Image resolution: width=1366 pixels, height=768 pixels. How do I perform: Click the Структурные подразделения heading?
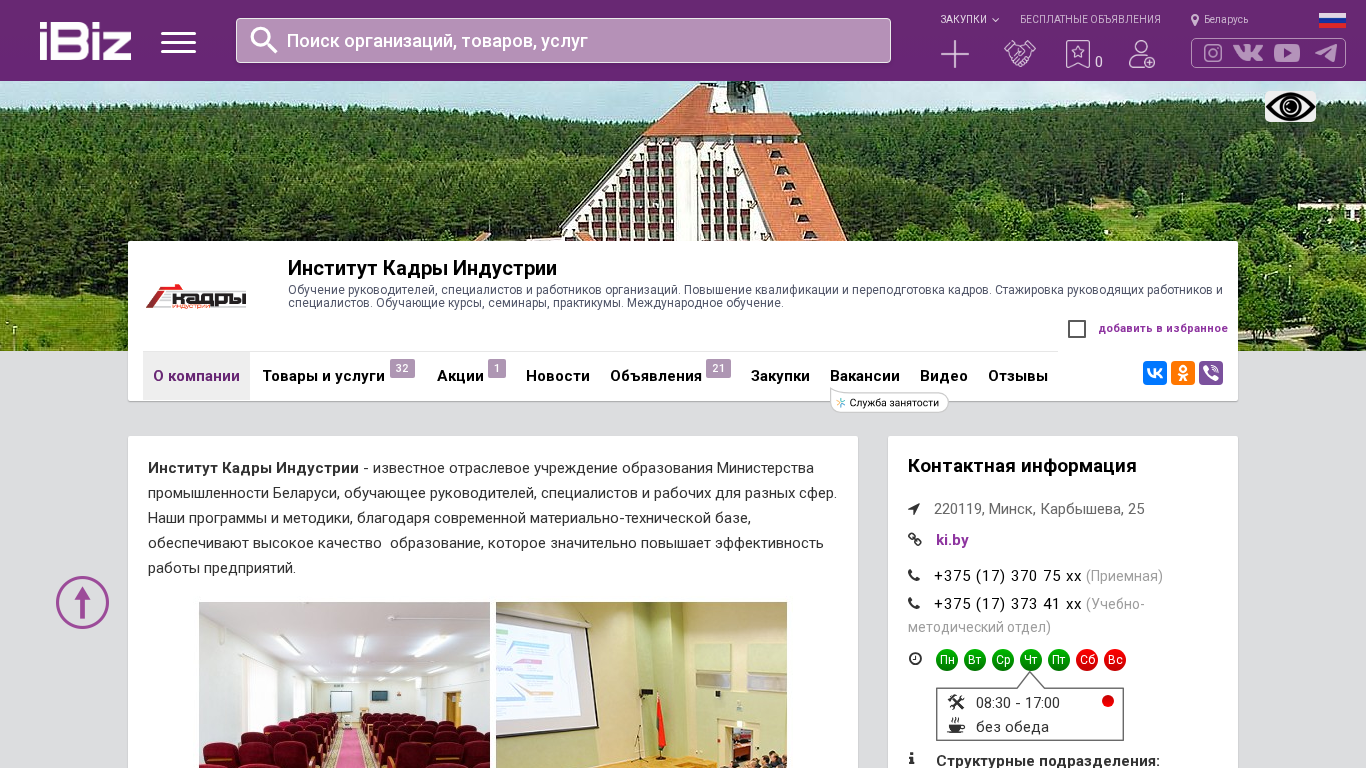1048,761
